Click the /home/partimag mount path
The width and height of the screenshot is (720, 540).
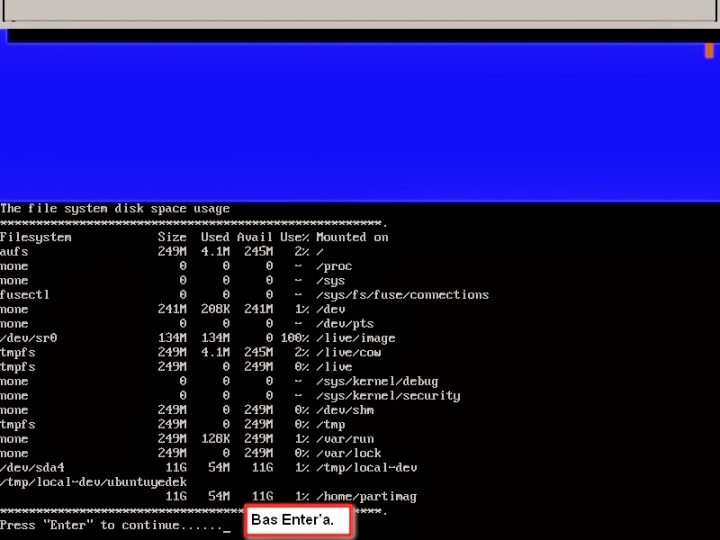click(366, 496)
